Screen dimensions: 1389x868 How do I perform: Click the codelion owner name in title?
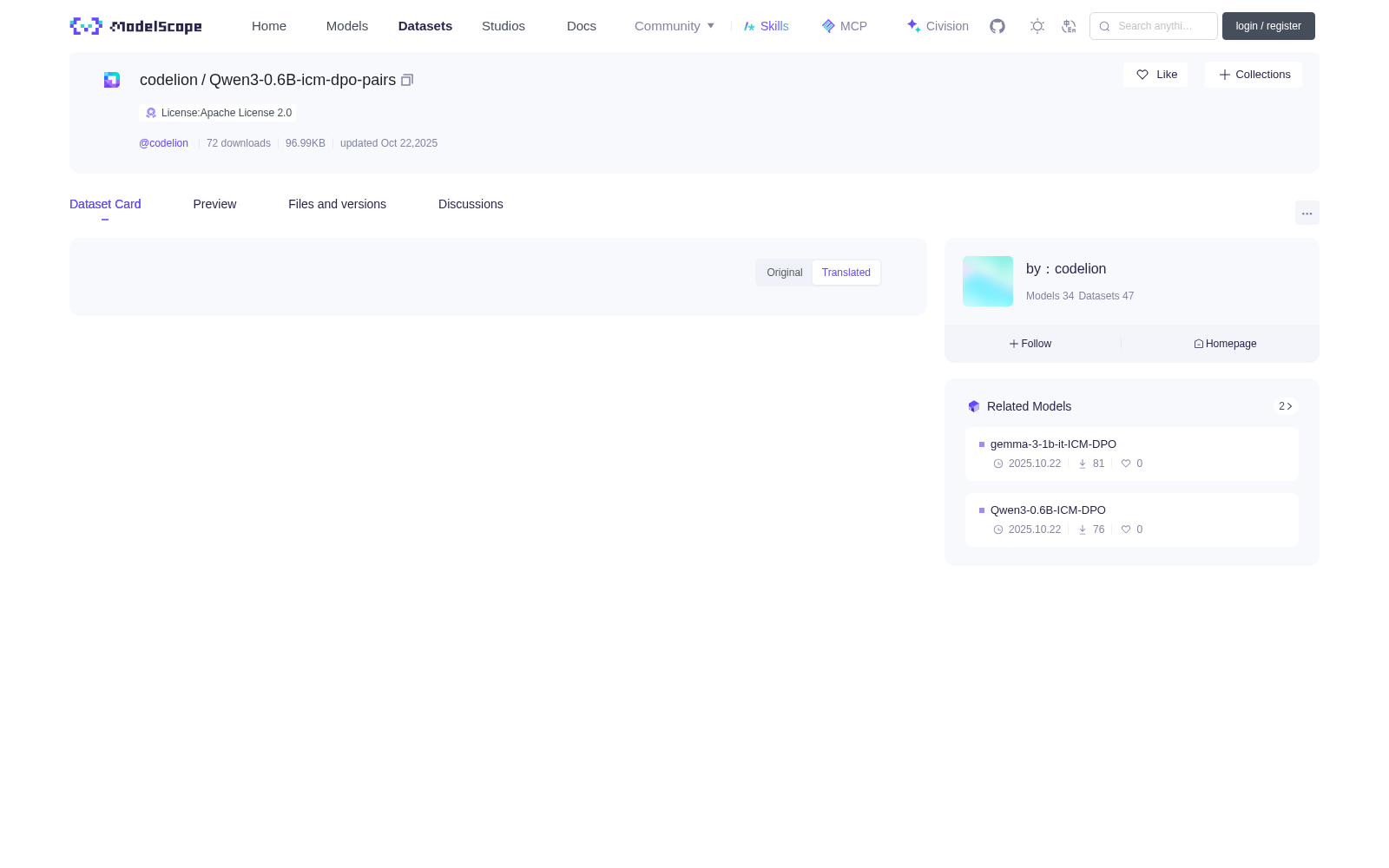[x=168, y=80]
